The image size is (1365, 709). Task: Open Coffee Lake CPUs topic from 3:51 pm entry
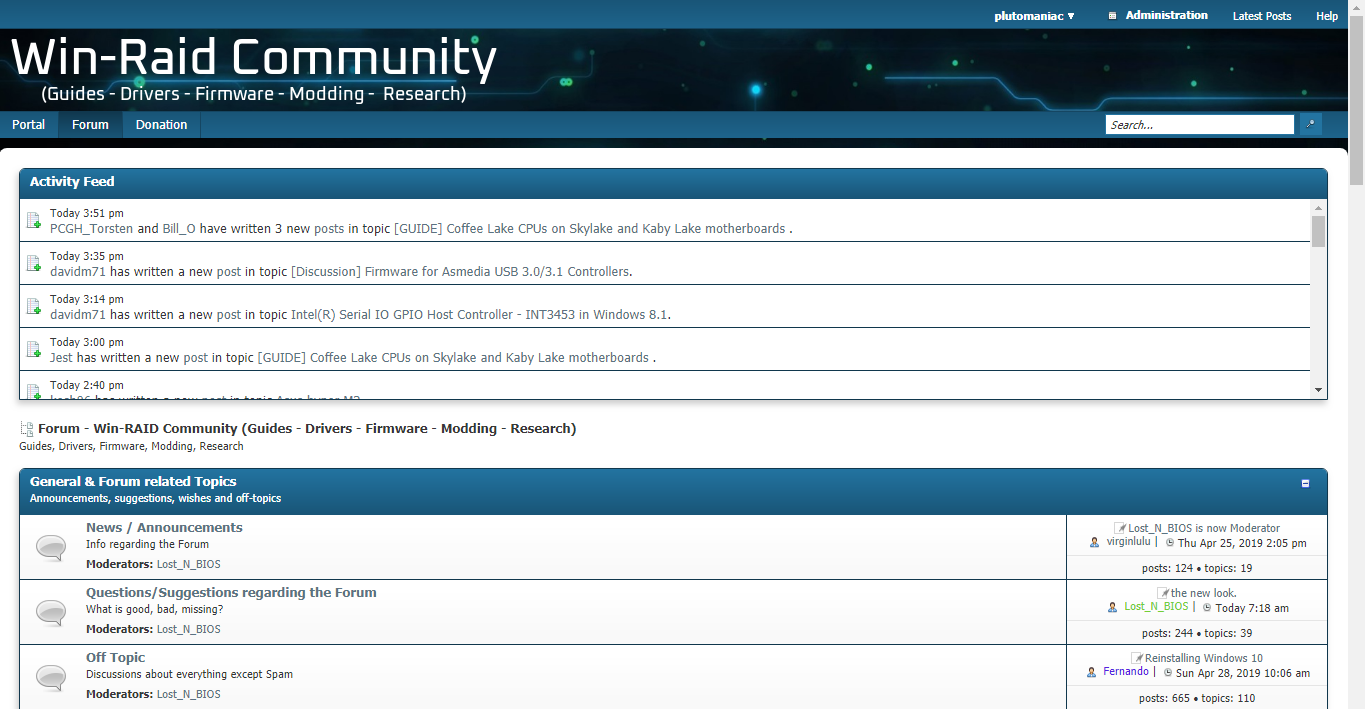tap(590, 229)
